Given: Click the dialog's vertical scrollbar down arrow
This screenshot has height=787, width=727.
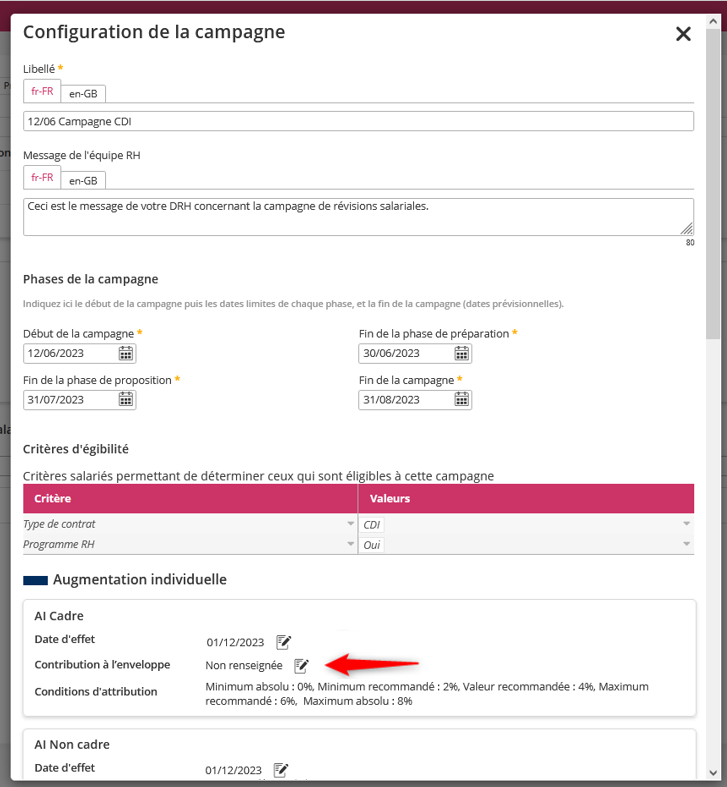Looking at the screenshot, I should pyautogui.click(x=712, y=772).
